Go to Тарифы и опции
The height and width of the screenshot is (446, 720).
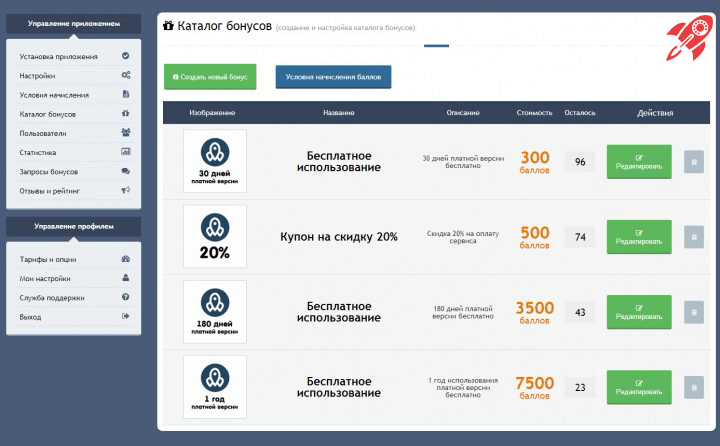tap(48, 259)
